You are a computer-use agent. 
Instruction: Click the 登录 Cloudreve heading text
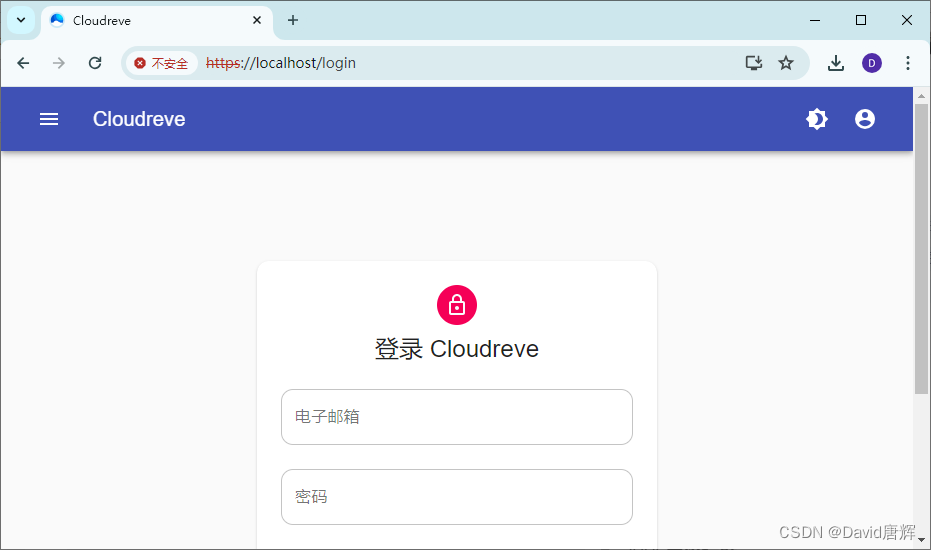click(457, 349)
